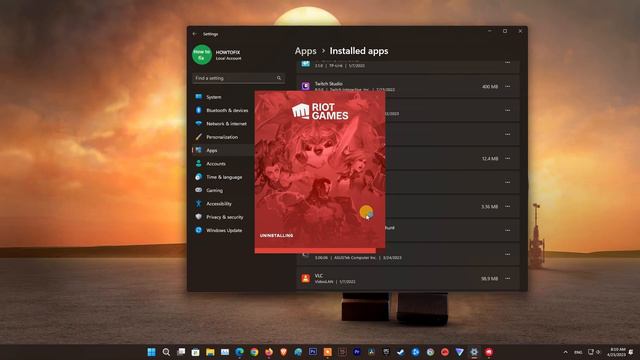The height and width of the screenshot is (360, 640).
Task: Click the TP-Link app icon in the list
Action: coord(305,64)
